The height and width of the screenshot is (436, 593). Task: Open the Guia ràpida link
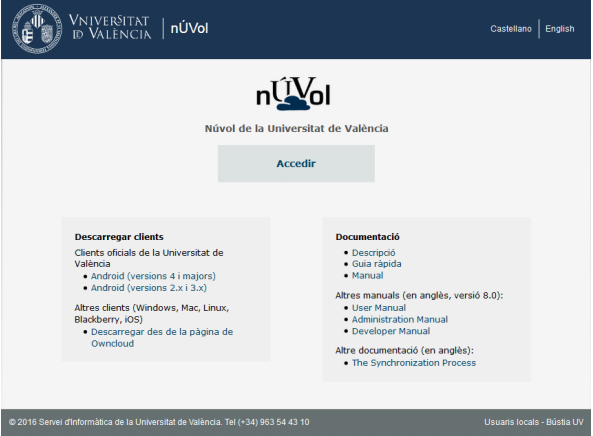pos(376,264)
